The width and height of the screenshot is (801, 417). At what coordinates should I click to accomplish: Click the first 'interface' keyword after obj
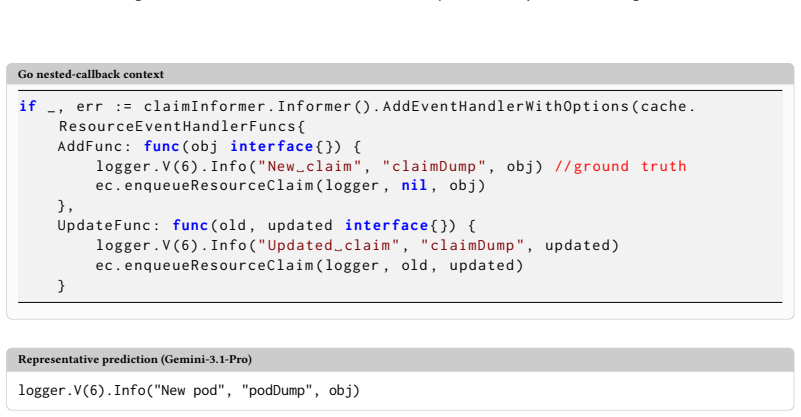pos(271,146)
